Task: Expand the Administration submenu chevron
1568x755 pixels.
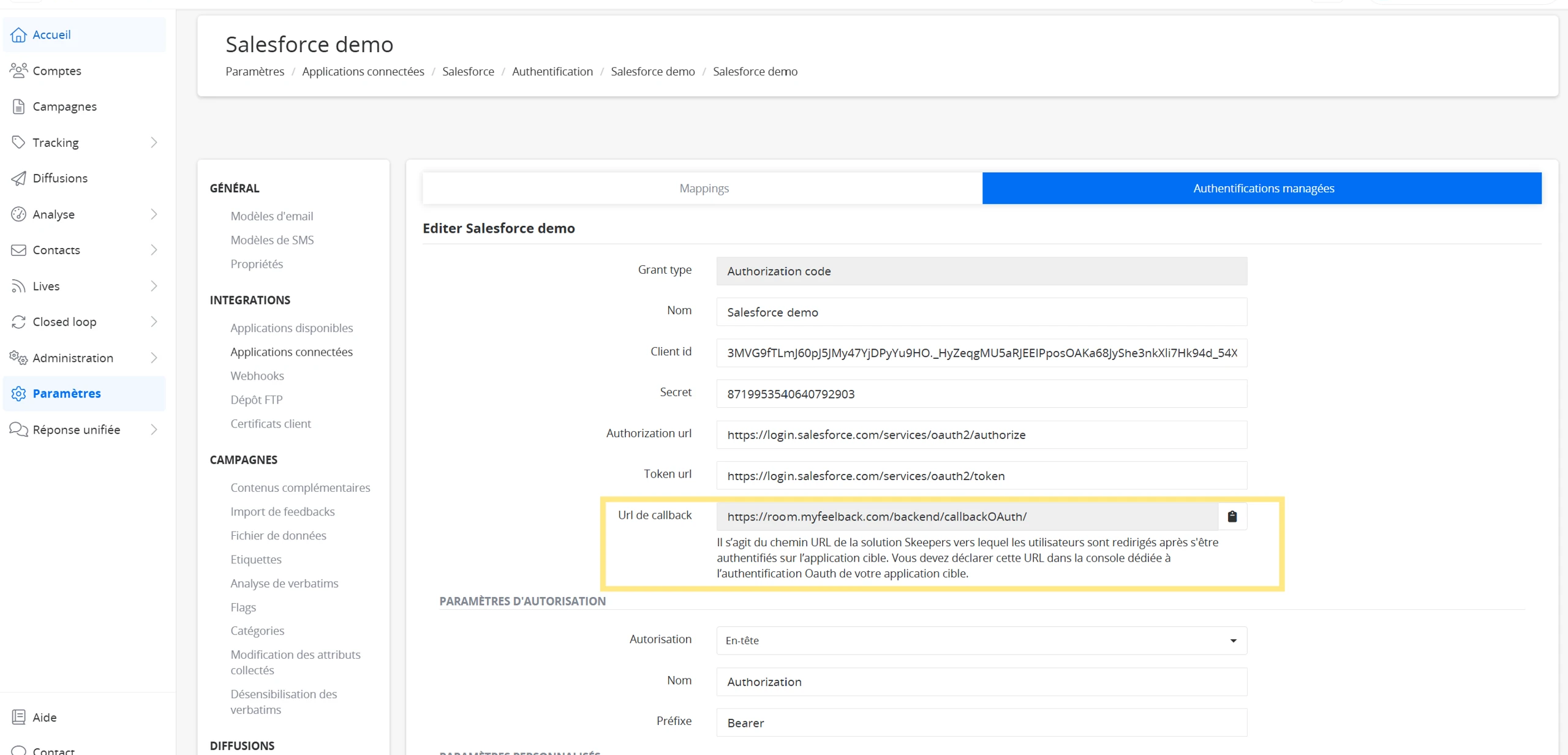Action: click(154, 358)
